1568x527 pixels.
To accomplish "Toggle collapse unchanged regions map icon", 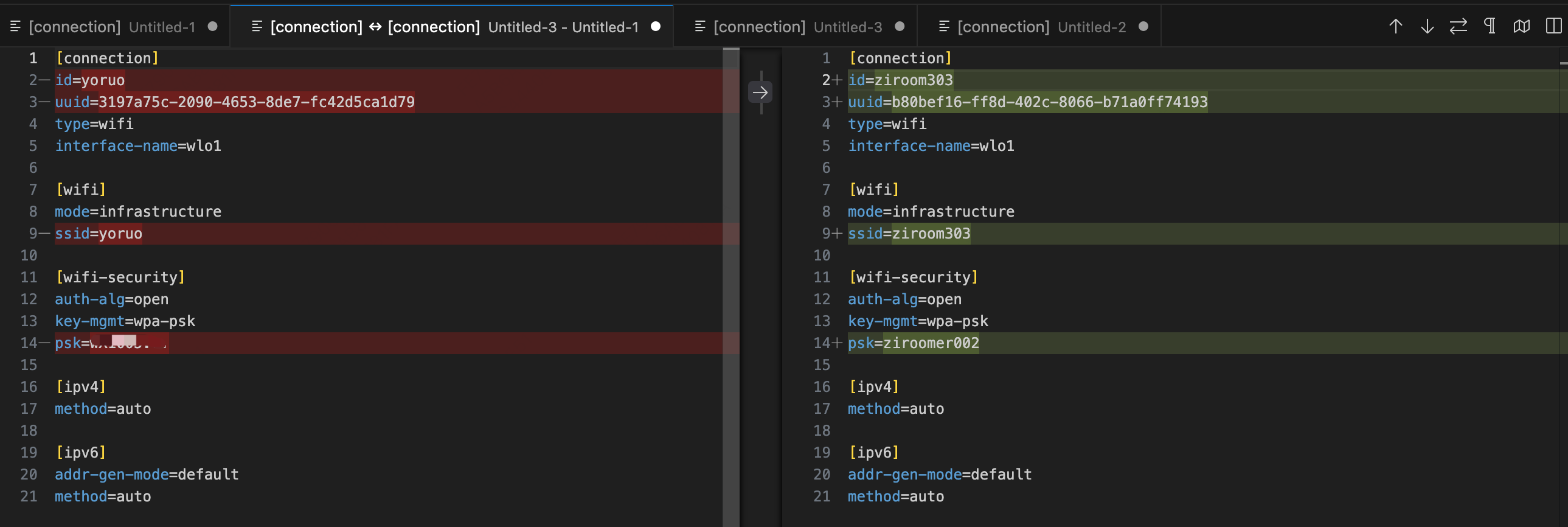I will (x=1522, y=26).
